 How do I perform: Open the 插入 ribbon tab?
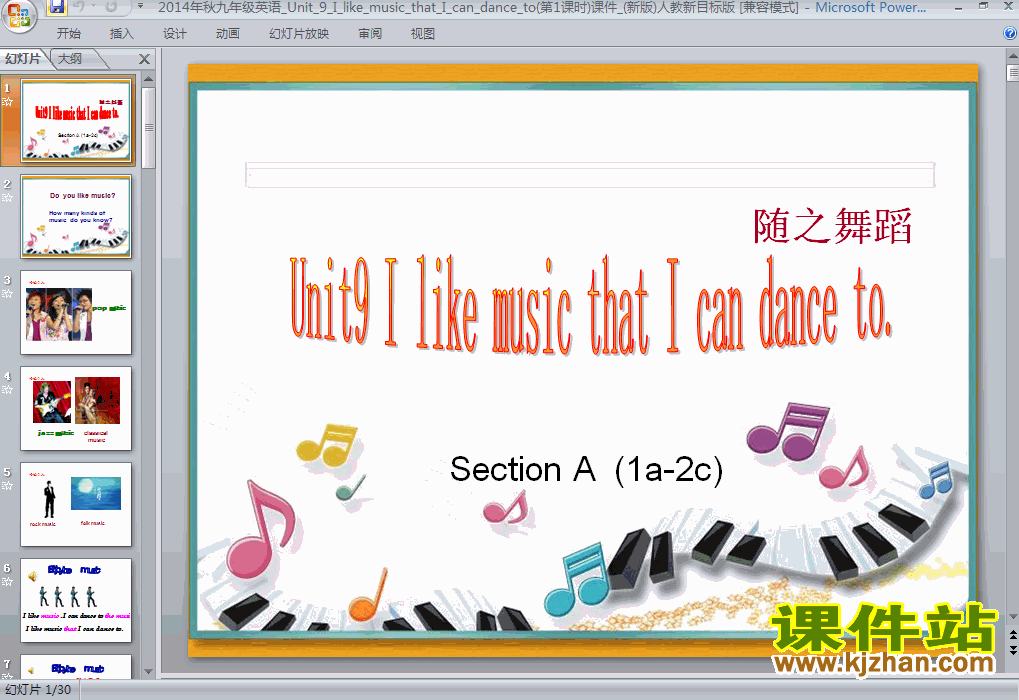point(122,34)
